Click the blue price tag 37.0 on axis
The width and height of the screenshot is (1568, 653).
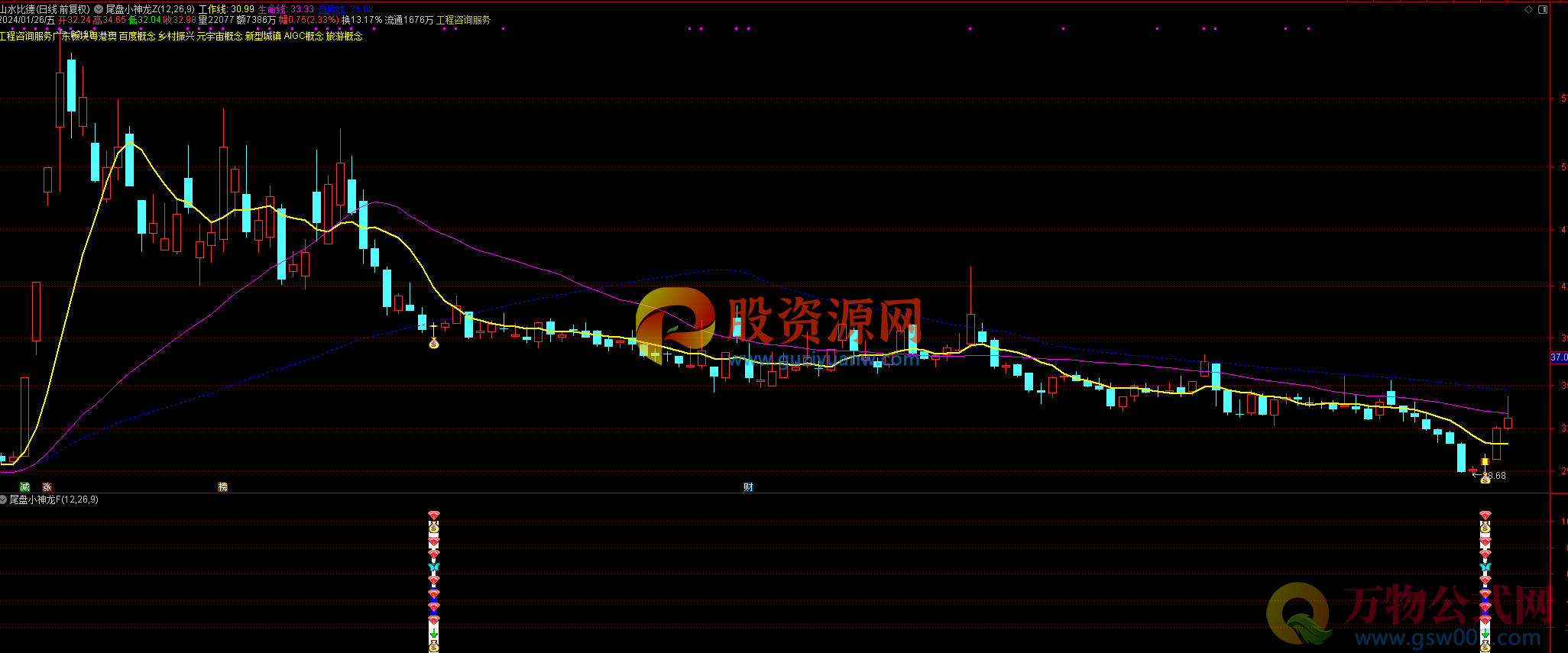click(x=1558, y=357)
